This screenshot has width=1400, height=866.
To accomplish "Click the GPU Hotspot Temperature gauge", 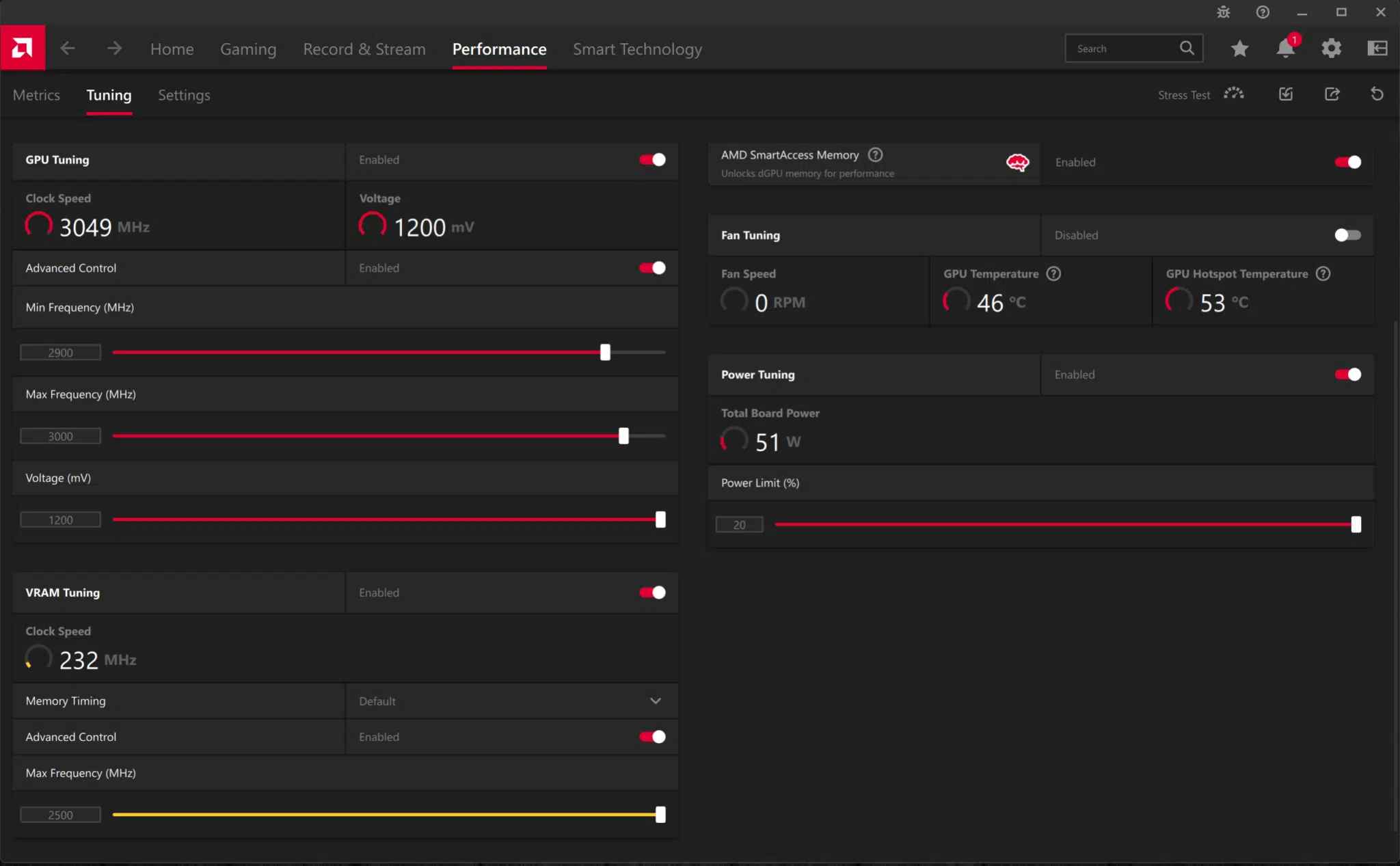I will pos(1179,300).
